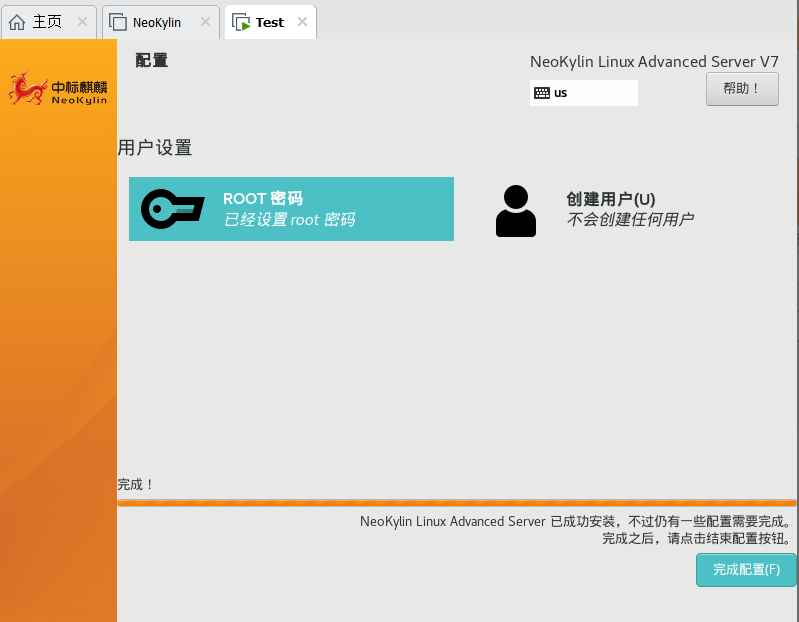The image size is (799, 622).
Task: Close the 主页 tab
Action: 82,22
